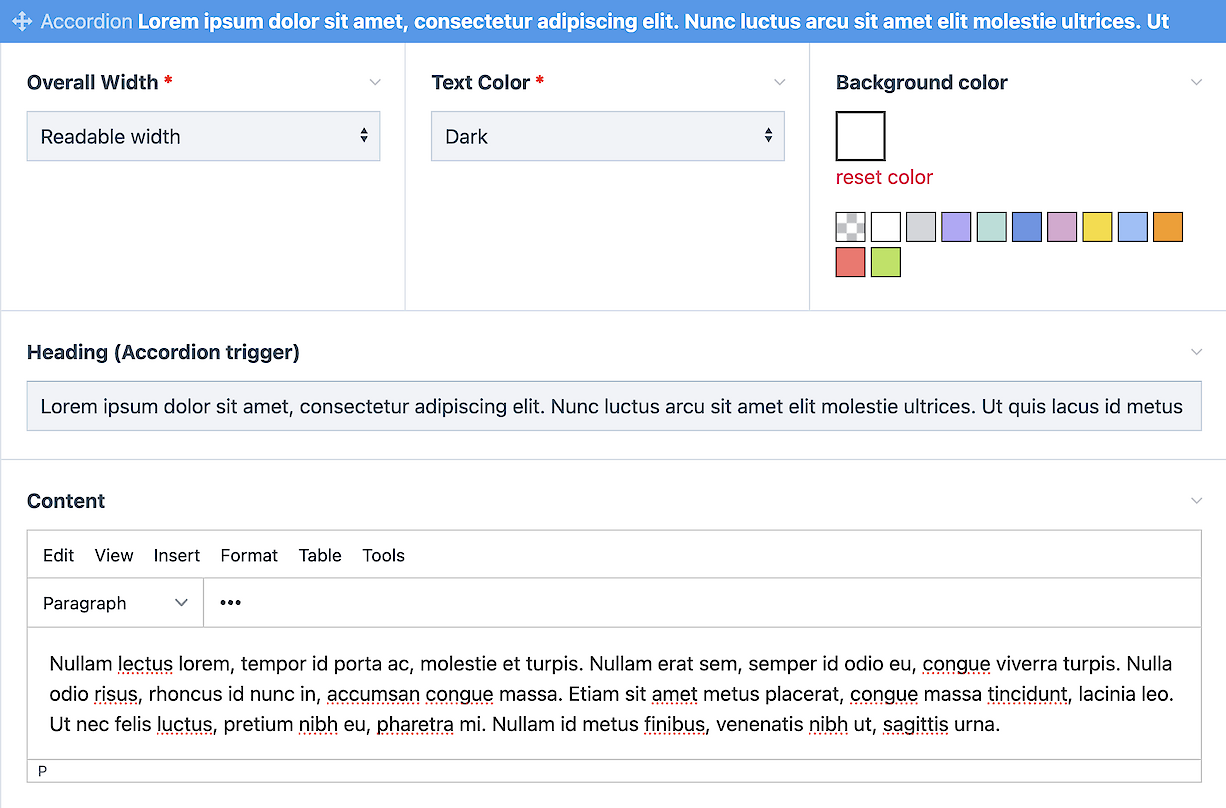
Task: Open the Table menu
Action: pos(320,556)
